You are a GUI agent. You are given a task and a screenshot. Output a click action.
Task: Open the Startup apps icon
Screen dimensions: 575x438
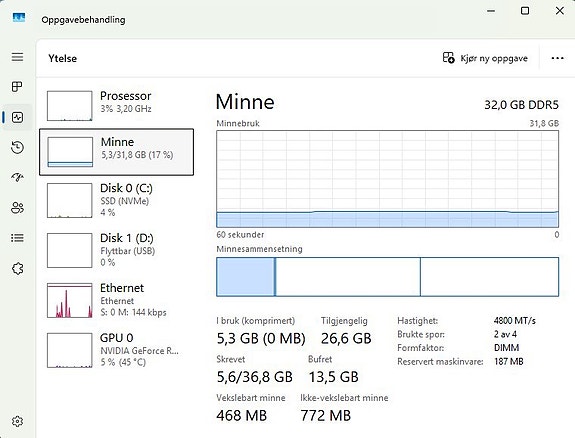17,178
